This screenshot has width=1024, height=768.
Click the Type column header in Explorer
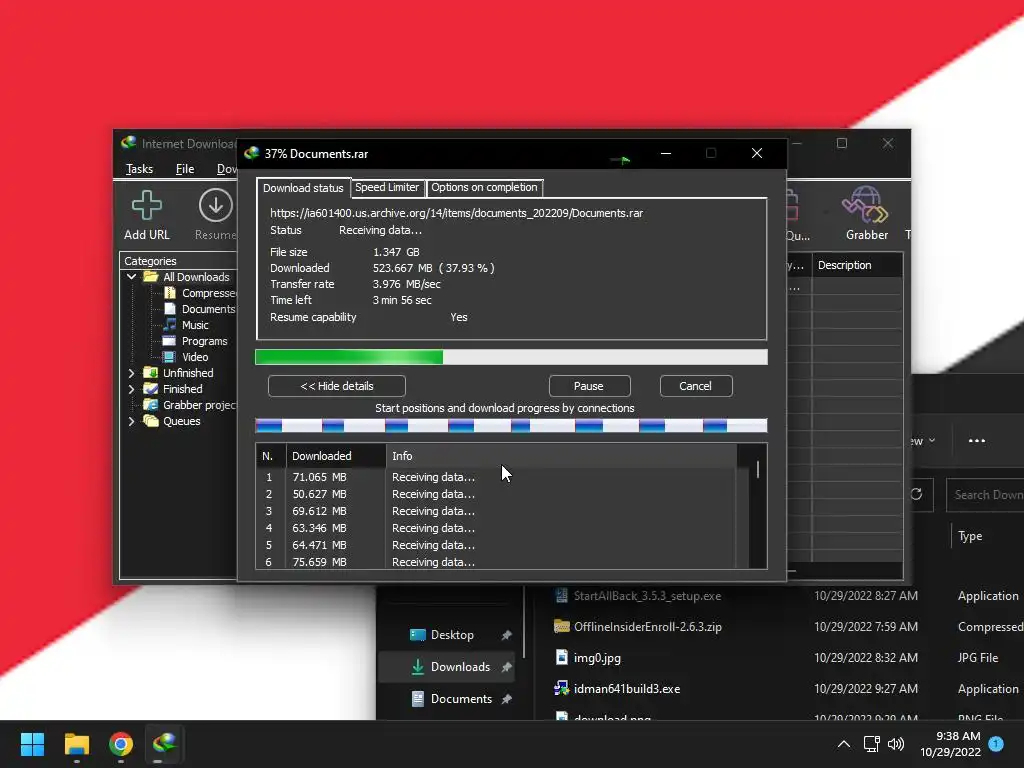tap(970, 536)
